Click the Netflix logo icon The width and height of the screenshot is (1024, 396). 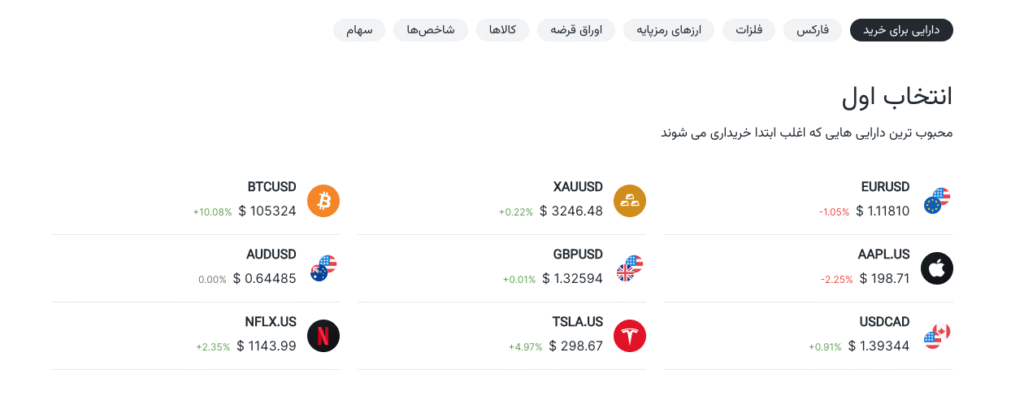tap(323, 336)
